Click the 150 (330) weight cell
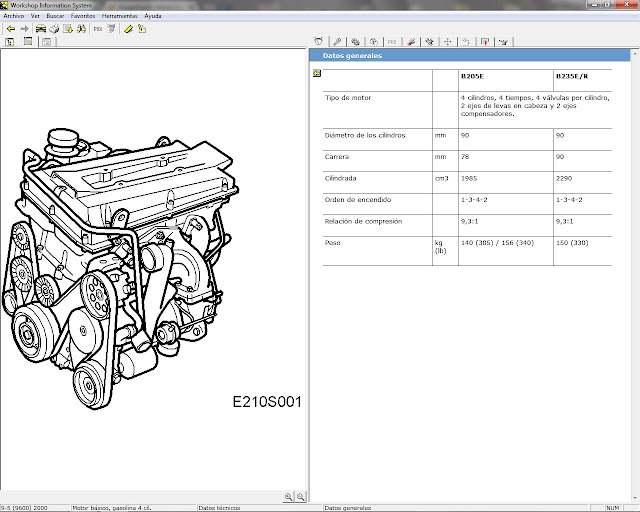This screenshot has width=640, height=512. pyautogui.click(x=572, y=243)
